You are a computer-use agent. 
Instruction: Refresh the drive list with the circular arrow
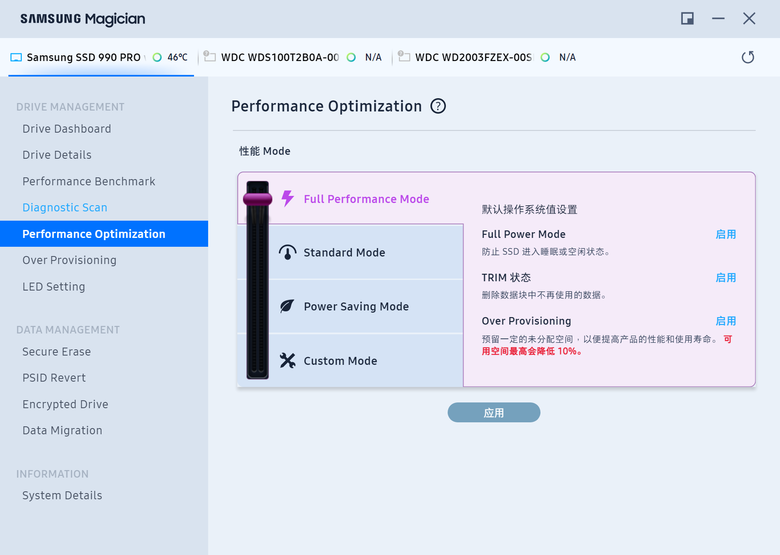click(748, 57)
